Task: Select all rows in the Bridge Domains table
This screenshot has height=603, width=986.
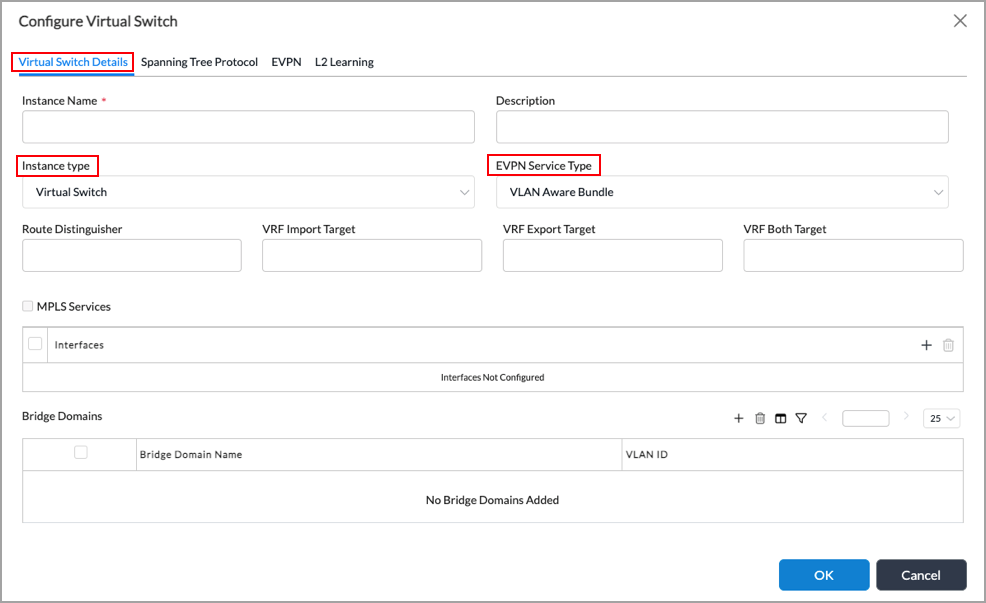Action: tap(79, 453)
